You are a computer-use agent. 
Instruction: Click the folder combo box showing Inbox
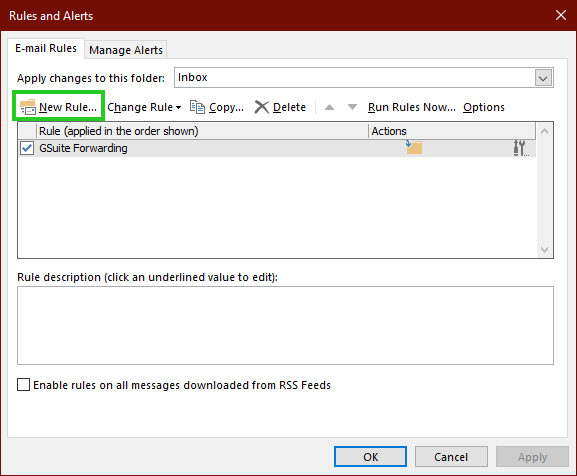pos(364,78)
